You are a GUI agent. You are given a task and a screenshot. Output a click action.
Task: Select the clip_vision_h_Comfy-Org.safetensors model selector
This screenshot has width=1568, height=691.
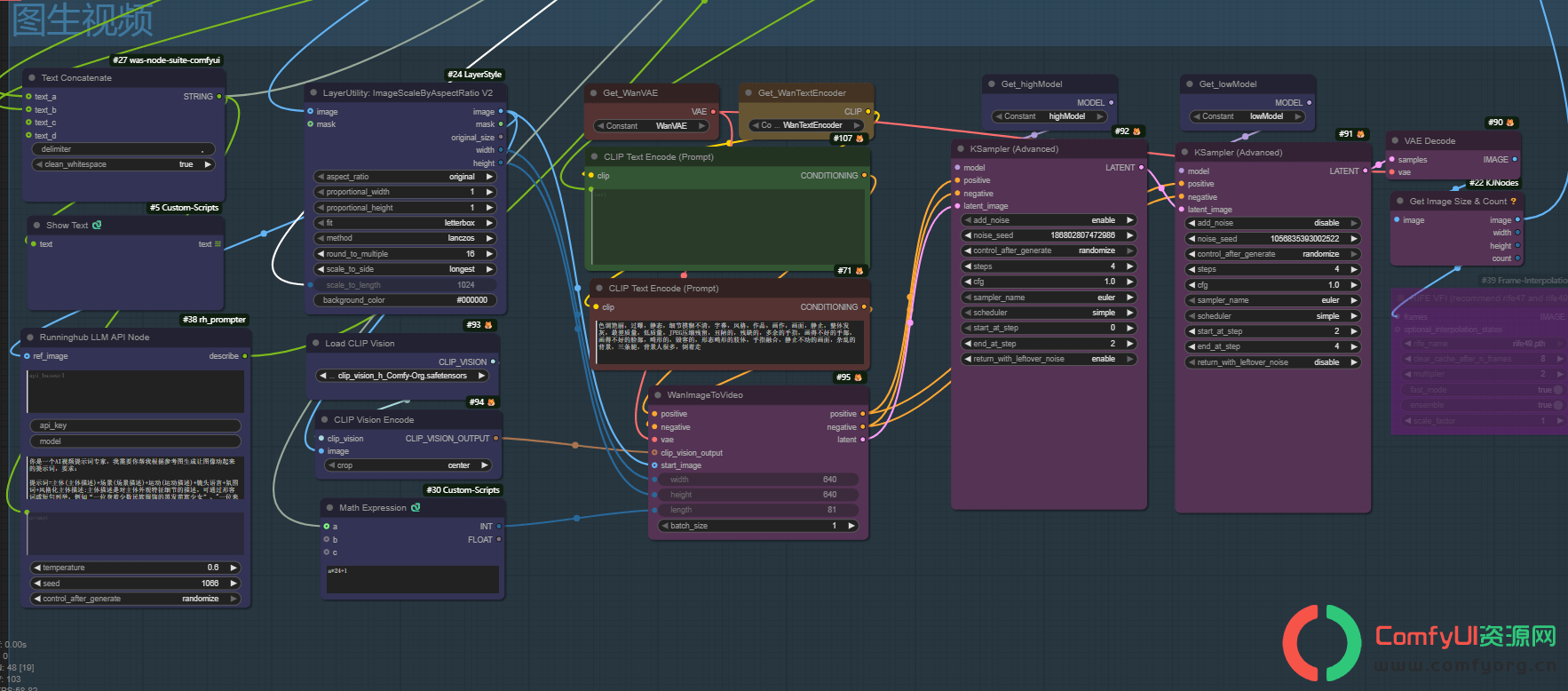pos(402,376)
